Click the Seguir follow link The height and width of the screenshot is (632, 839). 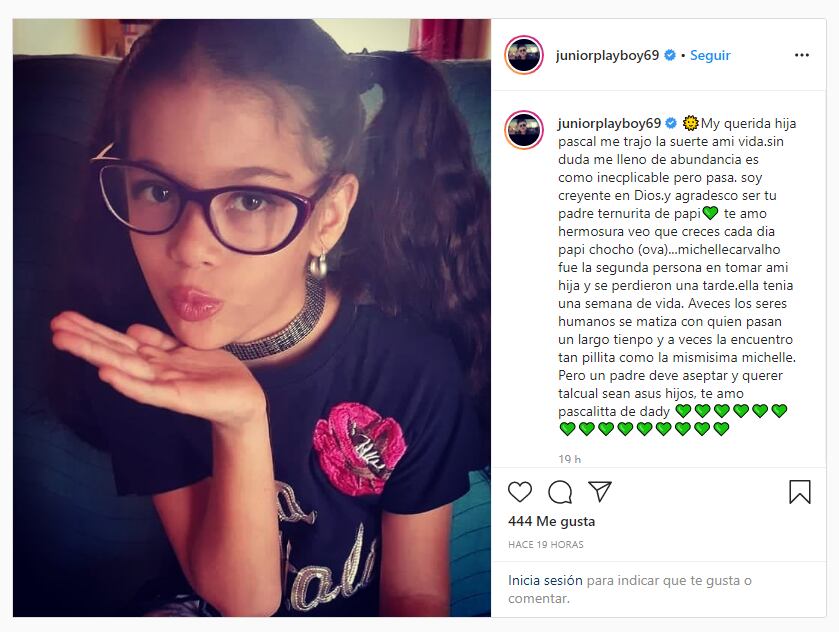coord(710,55)
